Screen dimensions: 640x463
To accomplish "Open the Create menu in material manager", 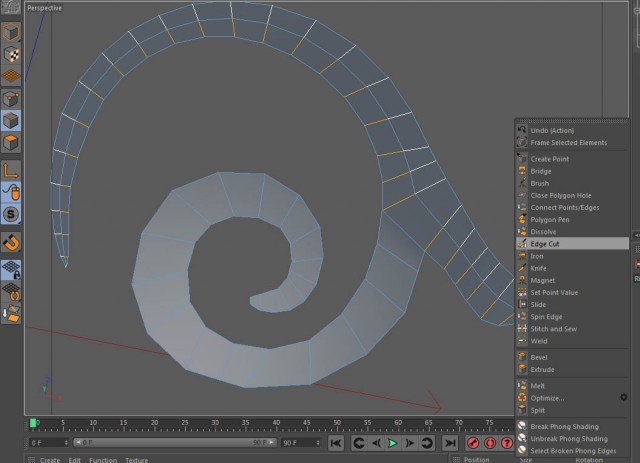I will [x=50, y=460].
